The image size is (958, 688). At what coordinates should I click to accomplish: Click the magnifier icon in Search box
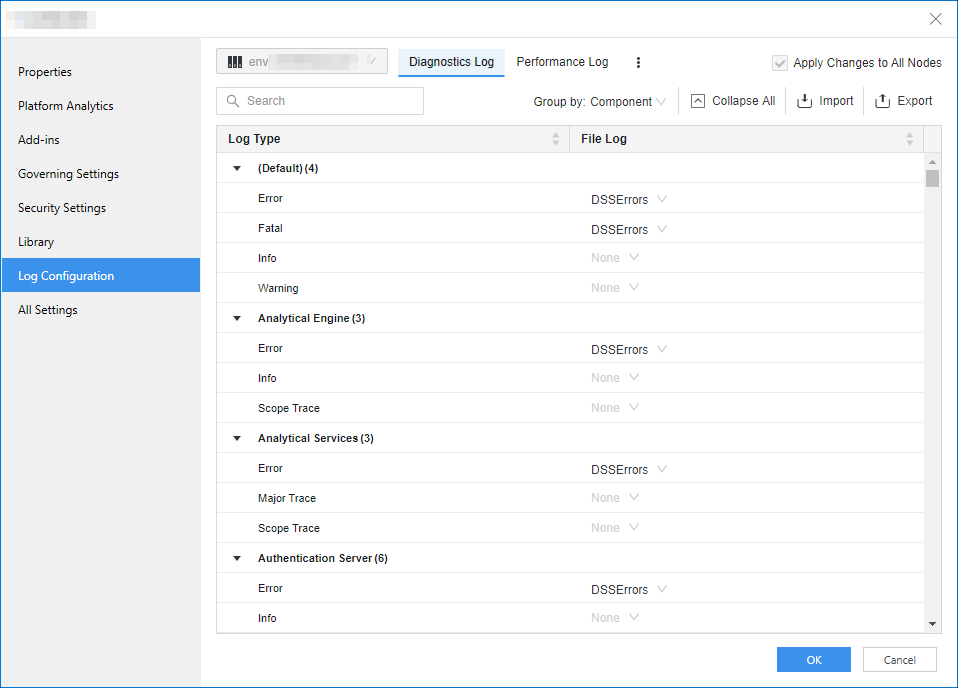233,101
